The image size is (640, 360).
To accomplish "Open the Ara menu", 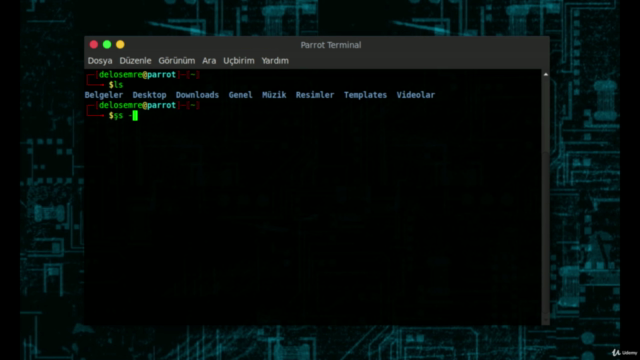I will point(209,61).
